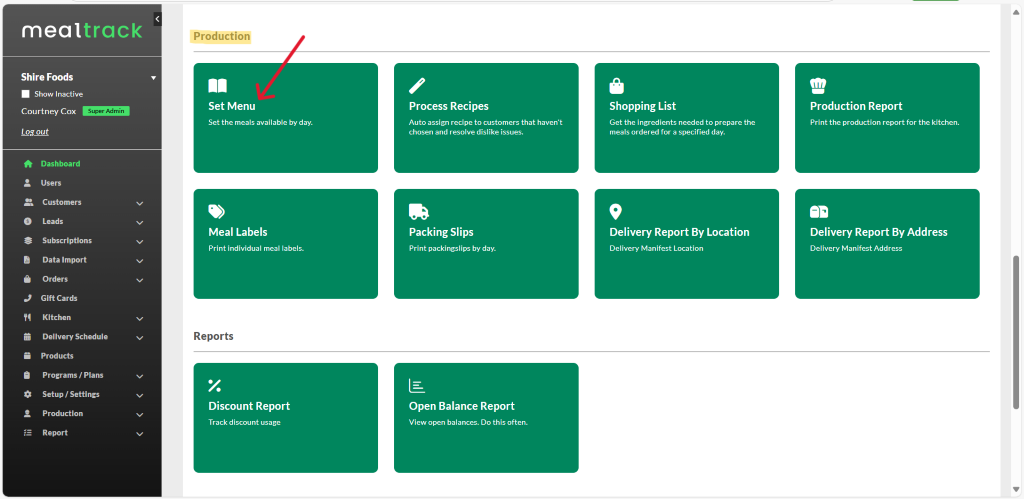Click mailbox icon on Delivery Report By Address
The height and width of the screenshot is (499, 1024).
pyautogui.click(x=819, y=212)
